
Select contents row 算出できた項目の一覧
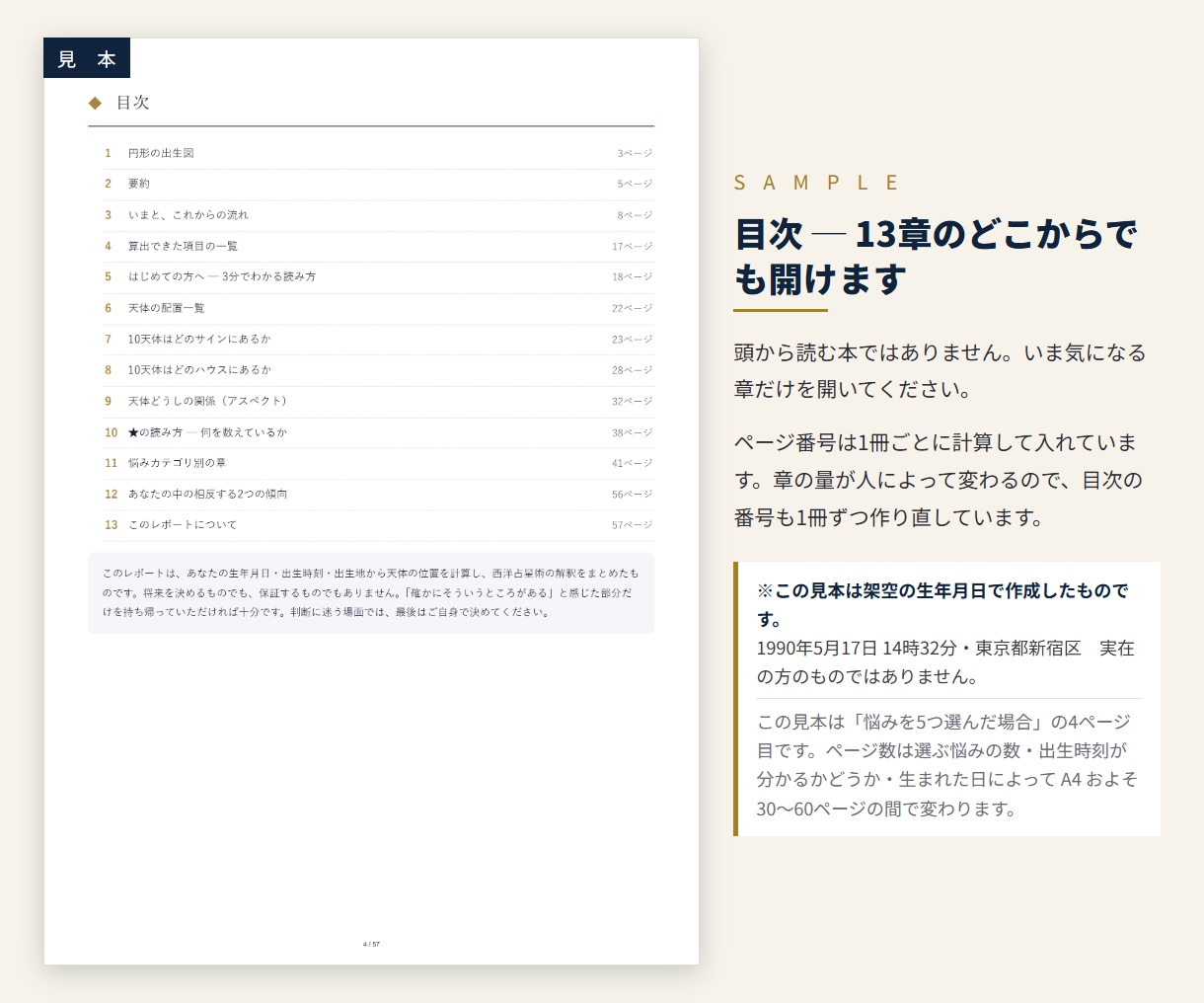[379, 246]
